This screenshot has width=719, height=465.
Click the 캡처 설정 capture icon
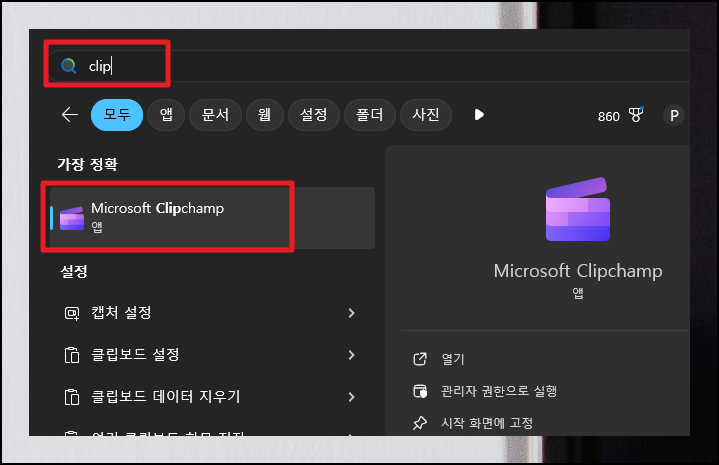tap(72, 313)
